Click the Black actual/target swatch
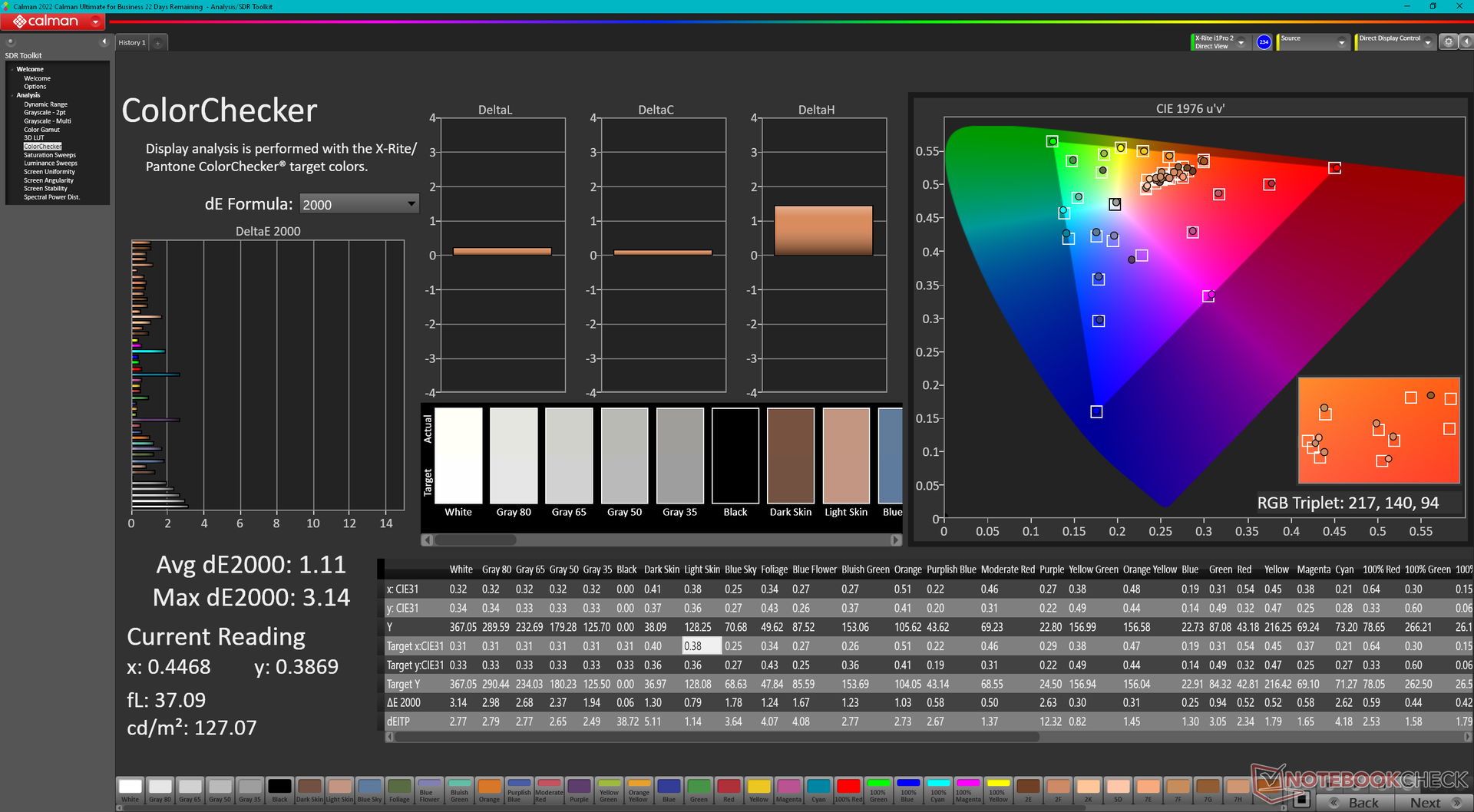 pyautogui.click(x=735, y=455)
